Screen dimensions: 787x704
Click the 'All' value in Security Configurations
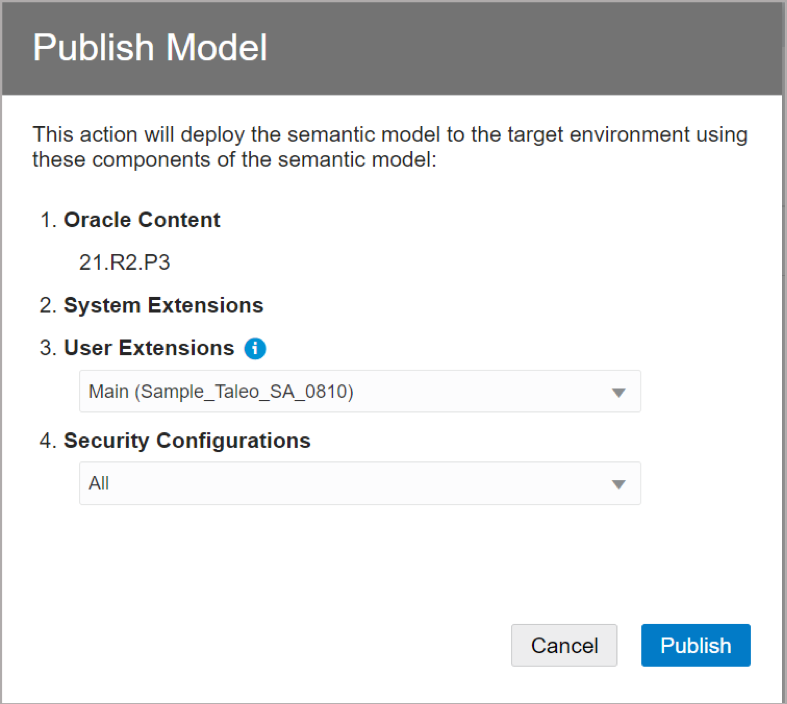click(99, 484)
